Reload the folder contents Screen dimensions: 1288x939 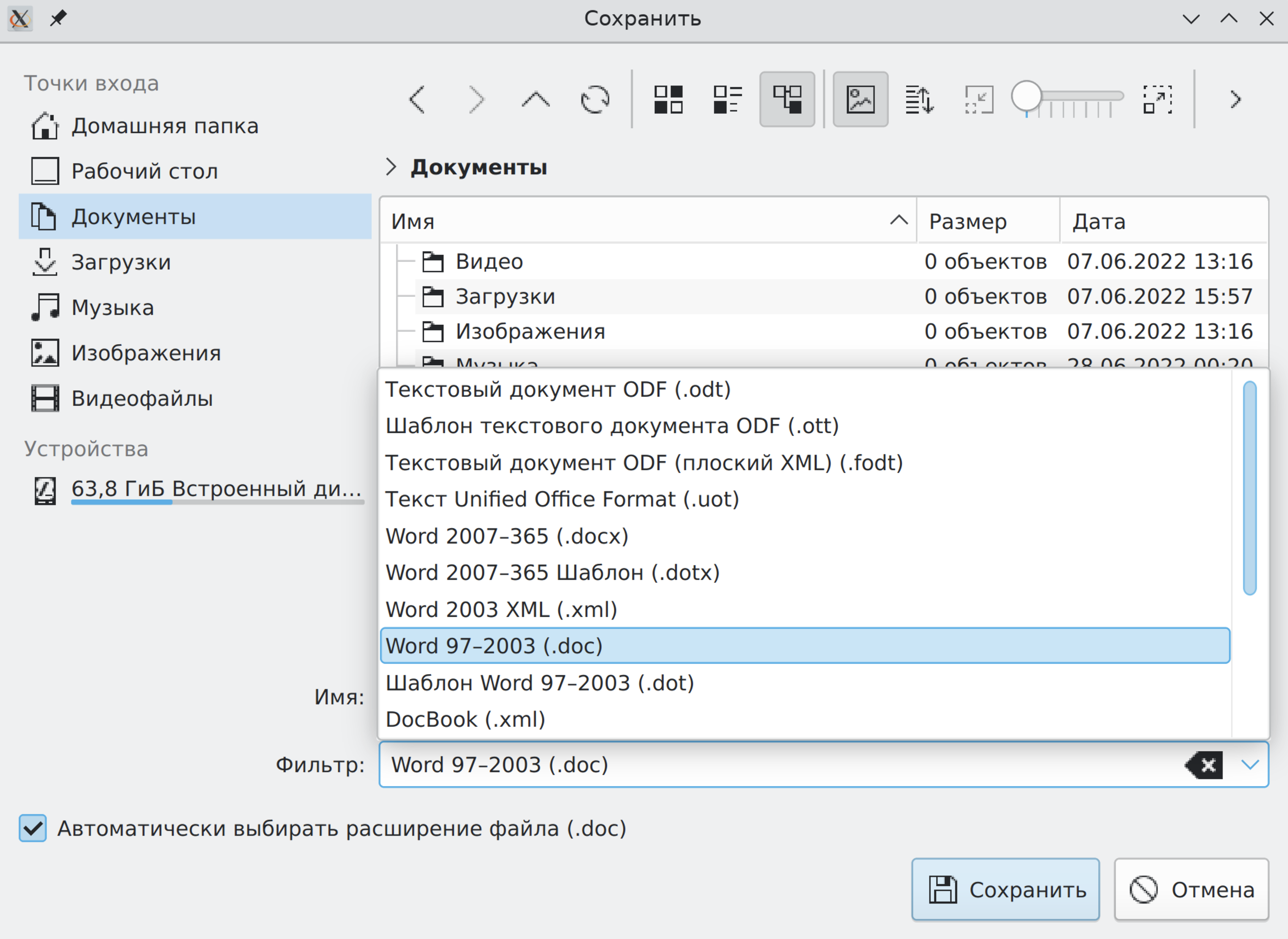[595, 100]
